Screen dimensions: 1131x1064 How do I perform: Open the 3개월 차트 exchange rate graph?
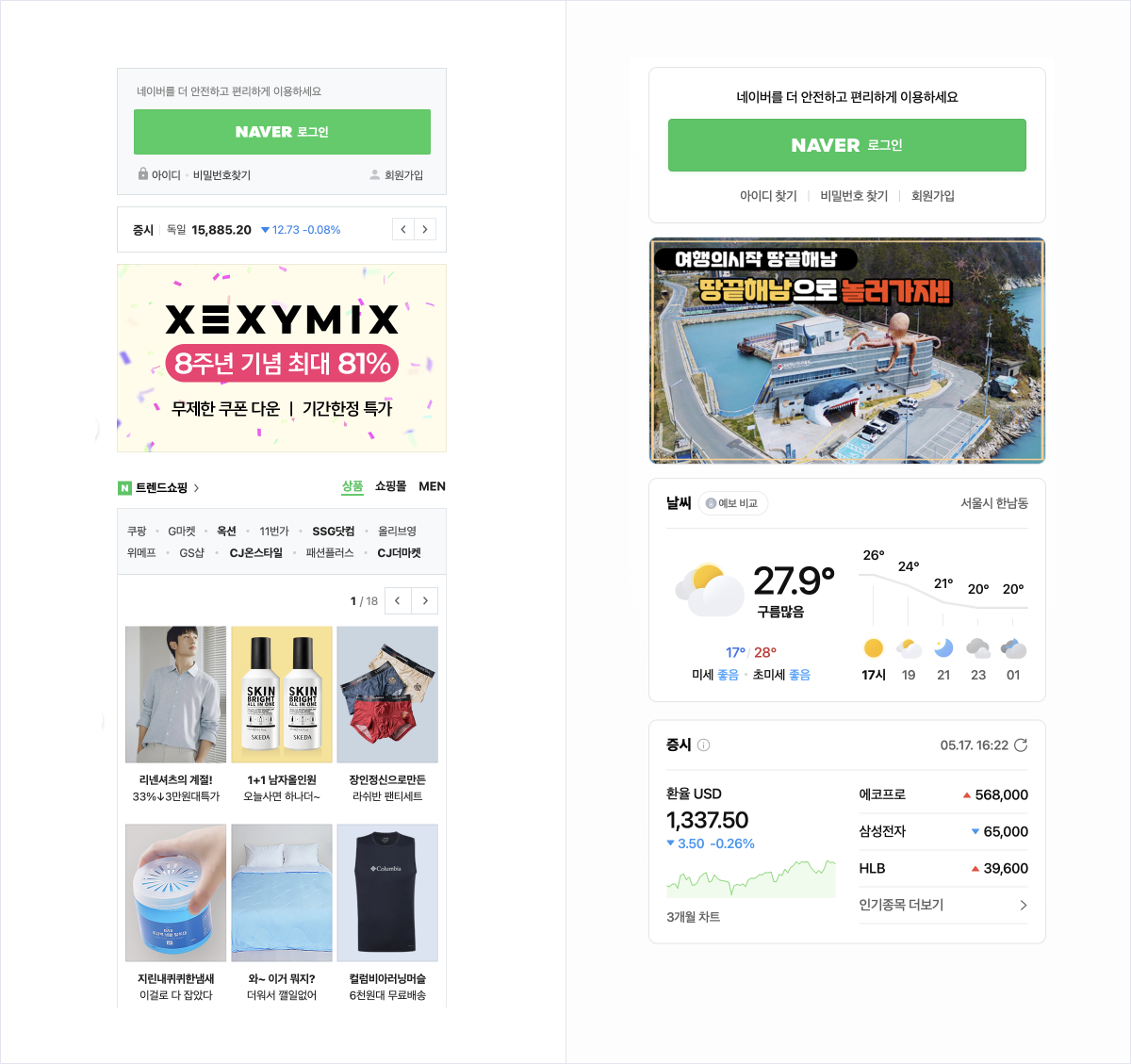[750, 877]
